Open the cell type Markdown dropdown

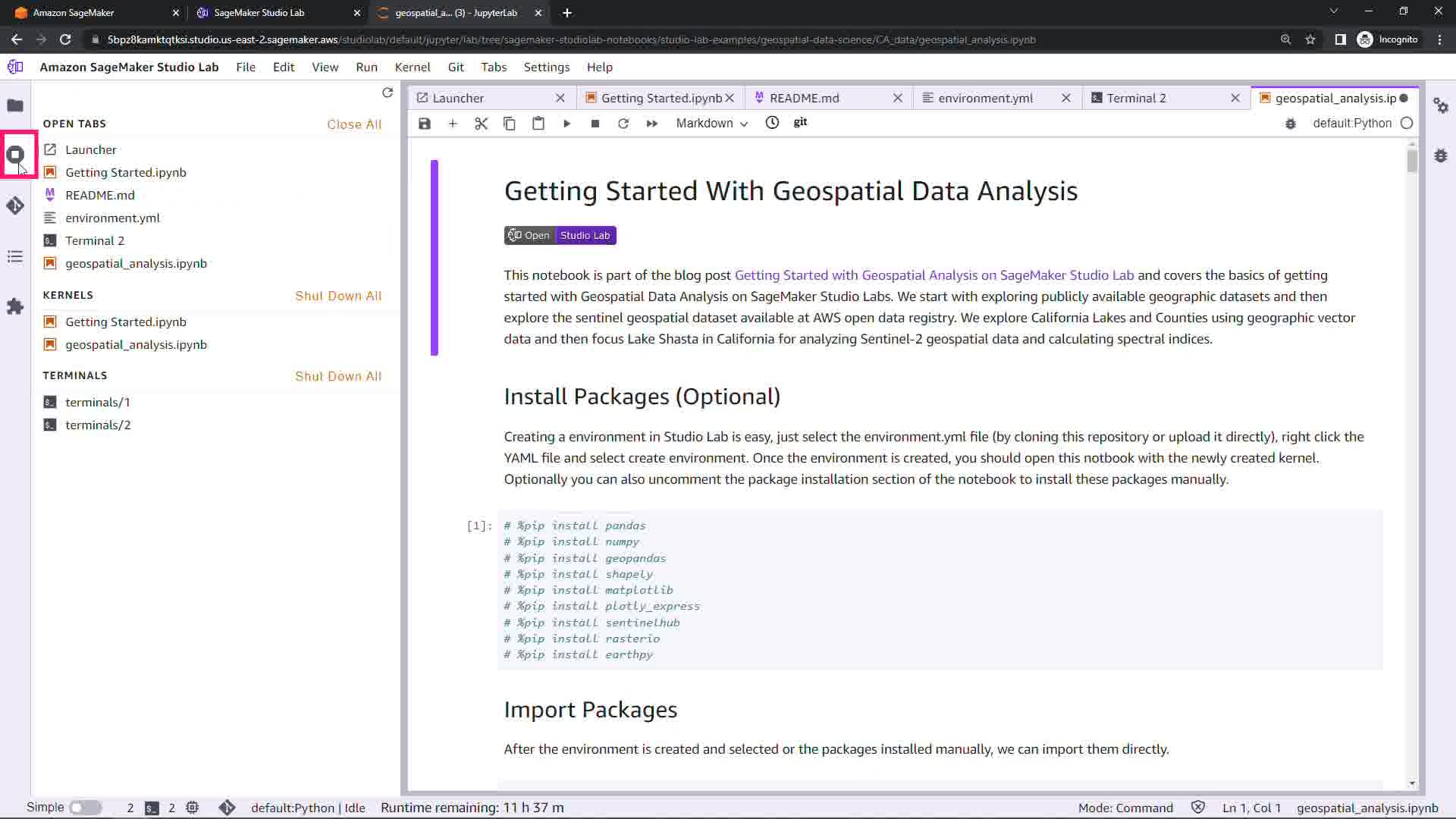click(x=711, y=124)
